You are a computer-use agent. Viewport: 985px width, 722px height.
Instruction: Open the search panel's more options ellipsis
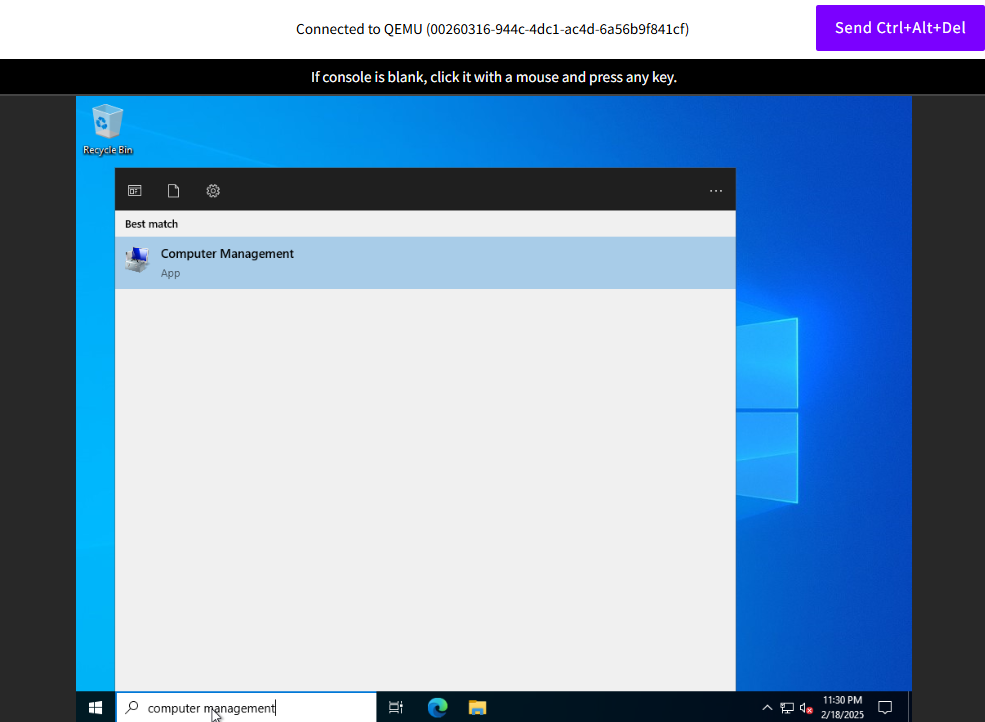pos(715,191)
